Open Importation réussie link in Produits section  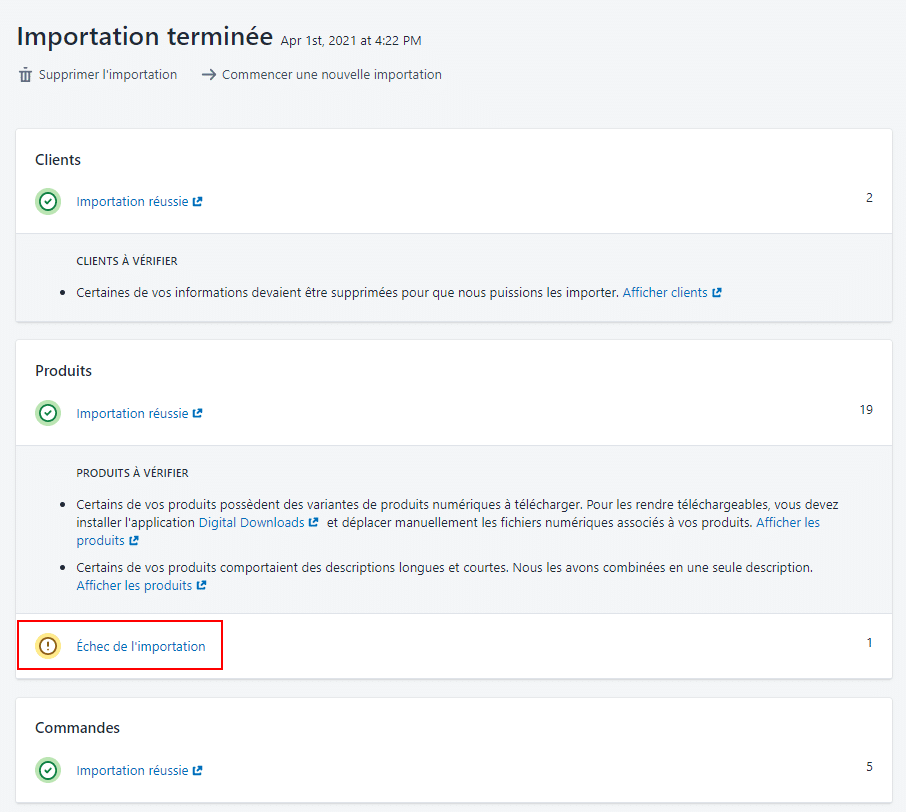[132, 414]
